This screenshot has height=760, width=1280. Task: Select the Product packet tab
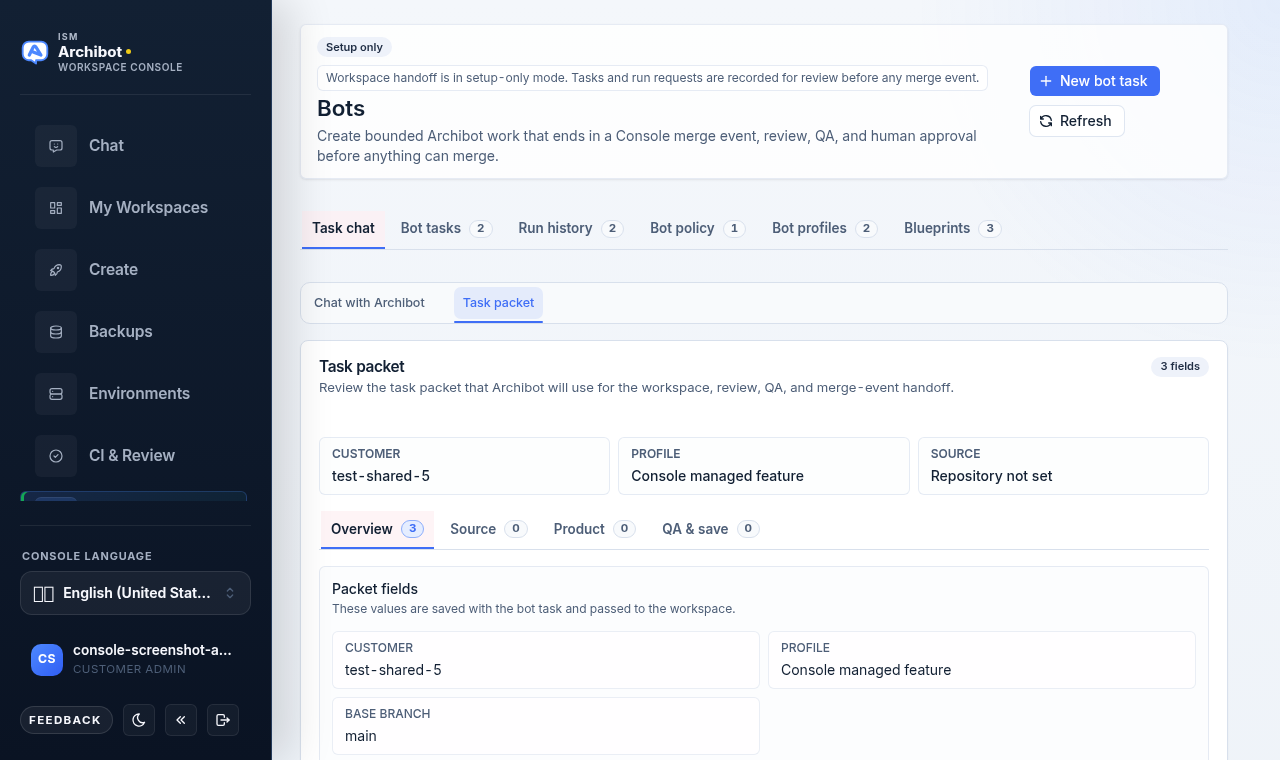[594, 529]
